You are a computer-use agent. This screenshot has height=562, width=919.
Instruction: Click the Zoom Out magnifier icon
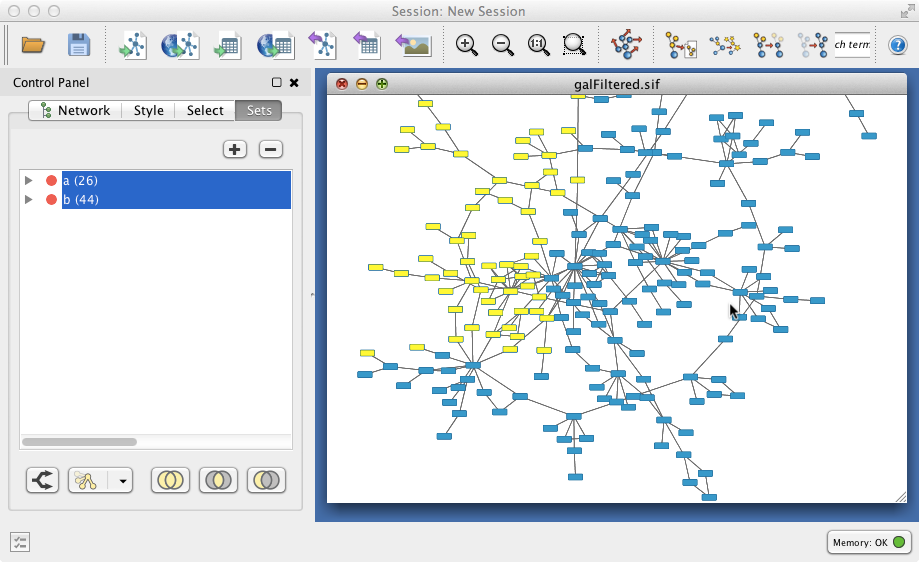coord(503,44)
